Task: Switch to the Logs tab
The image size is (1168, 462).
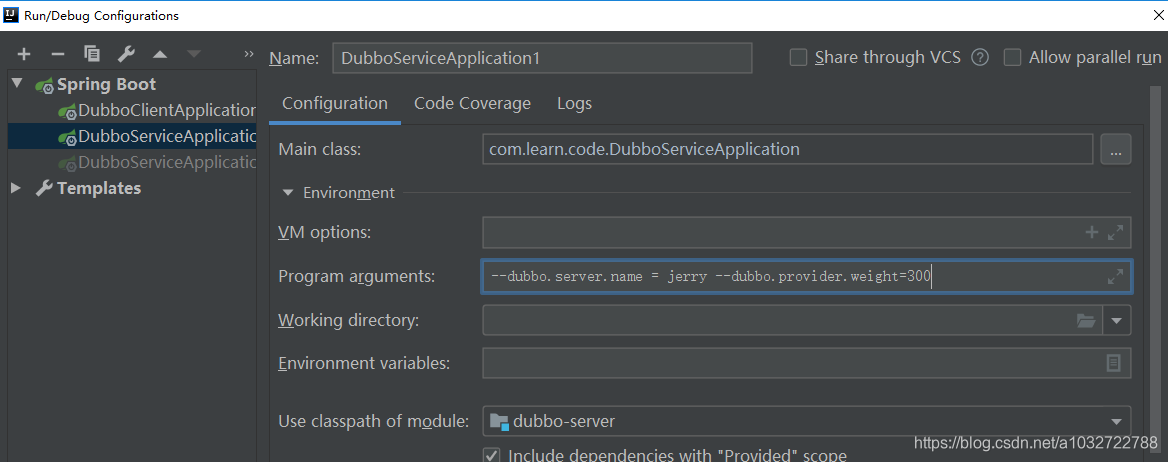Action: click(x=574, y=103)
